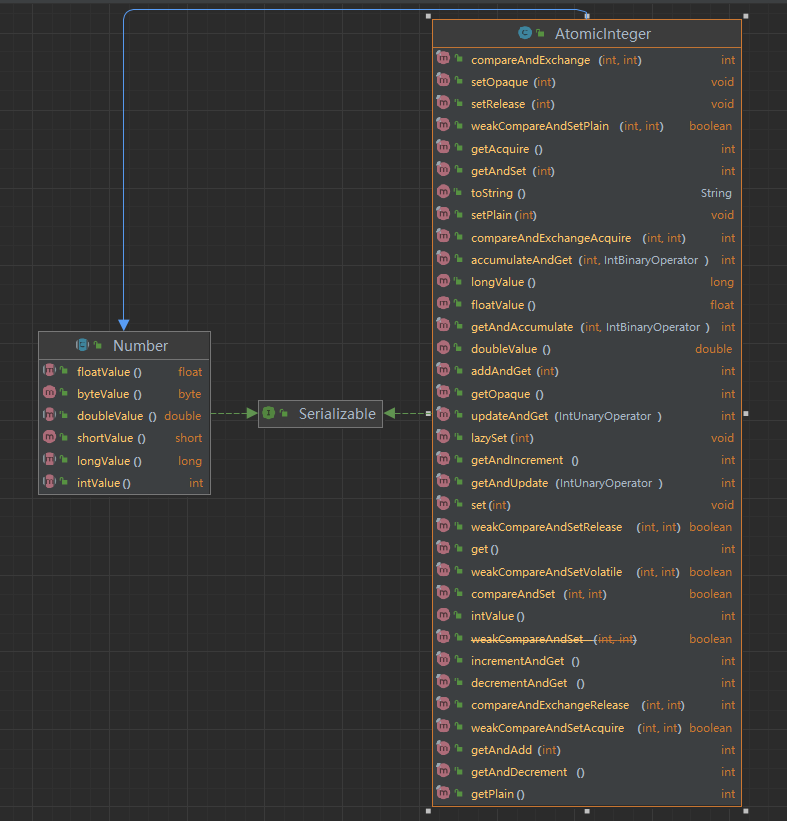Click the green arrowhead entering Serializable from AtomicInteger
The image size is (787, 821).
(x=390, y=413)
